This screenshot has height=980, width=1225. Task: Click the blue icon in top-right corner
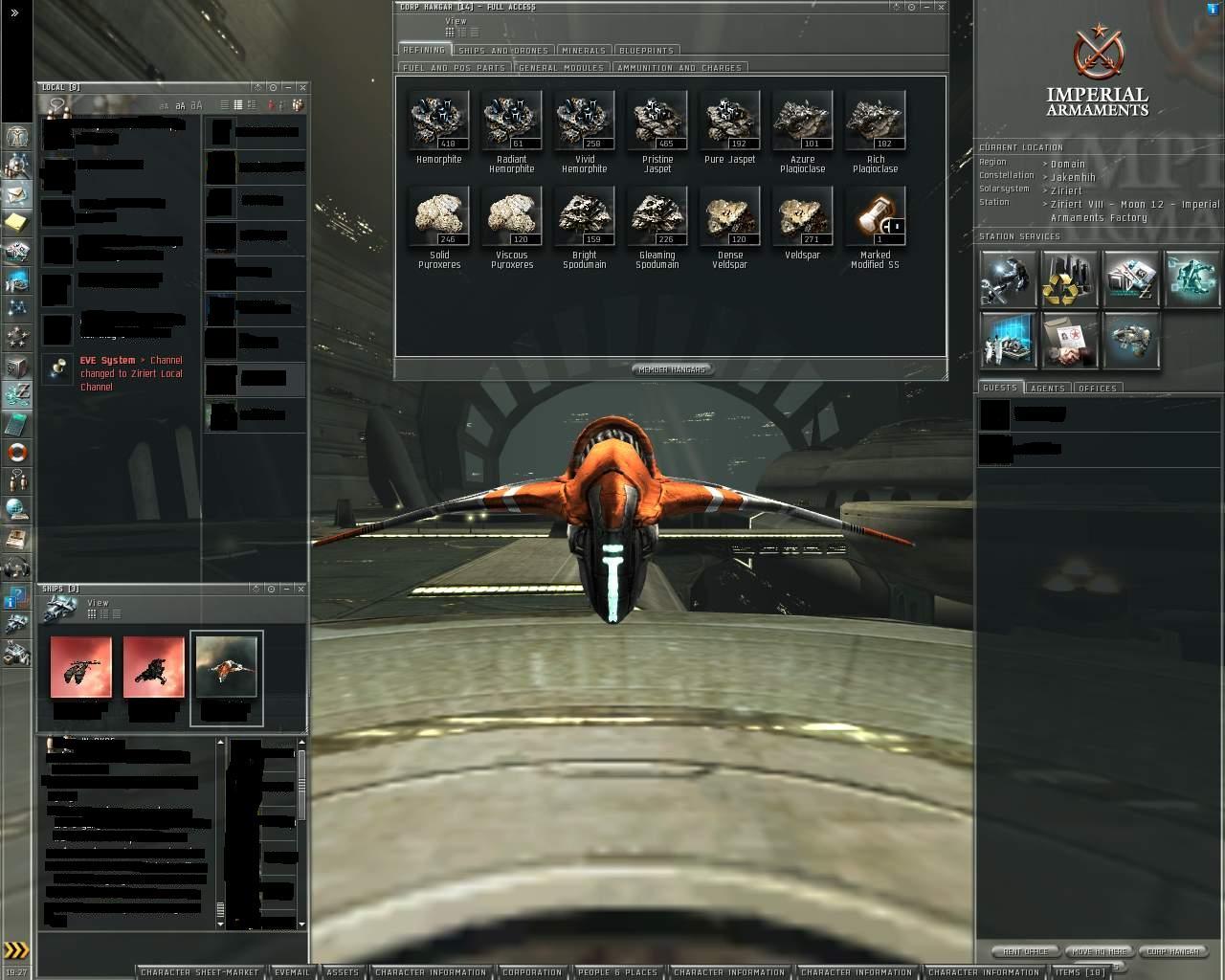point(1214,8)
